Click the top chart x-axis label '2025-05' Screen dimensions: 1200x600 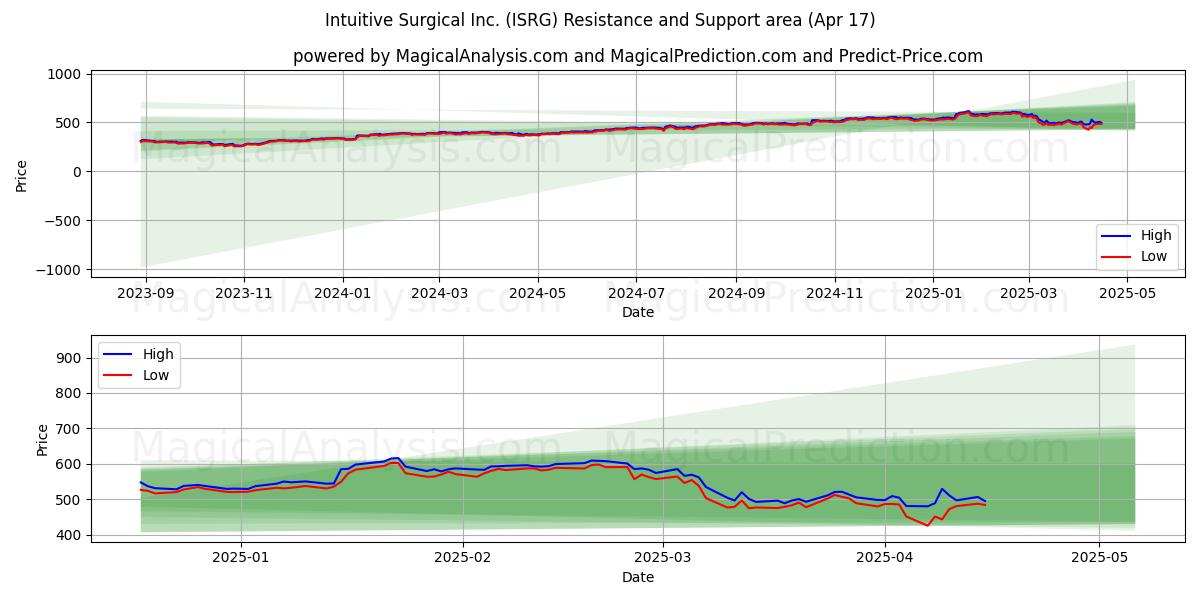click(1127, 295)
